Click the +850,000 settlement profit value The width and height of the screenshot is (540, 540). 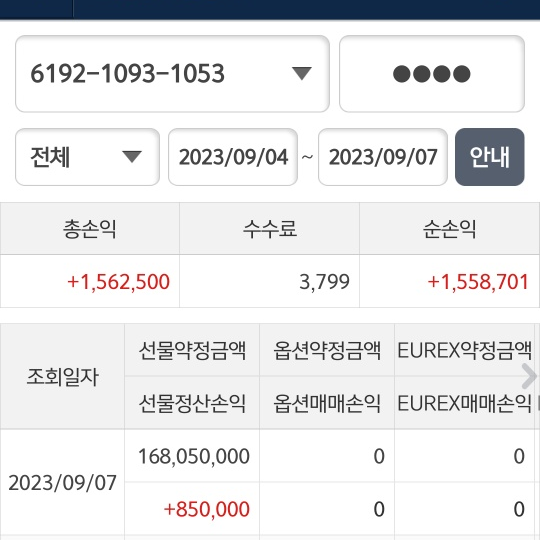207,509
